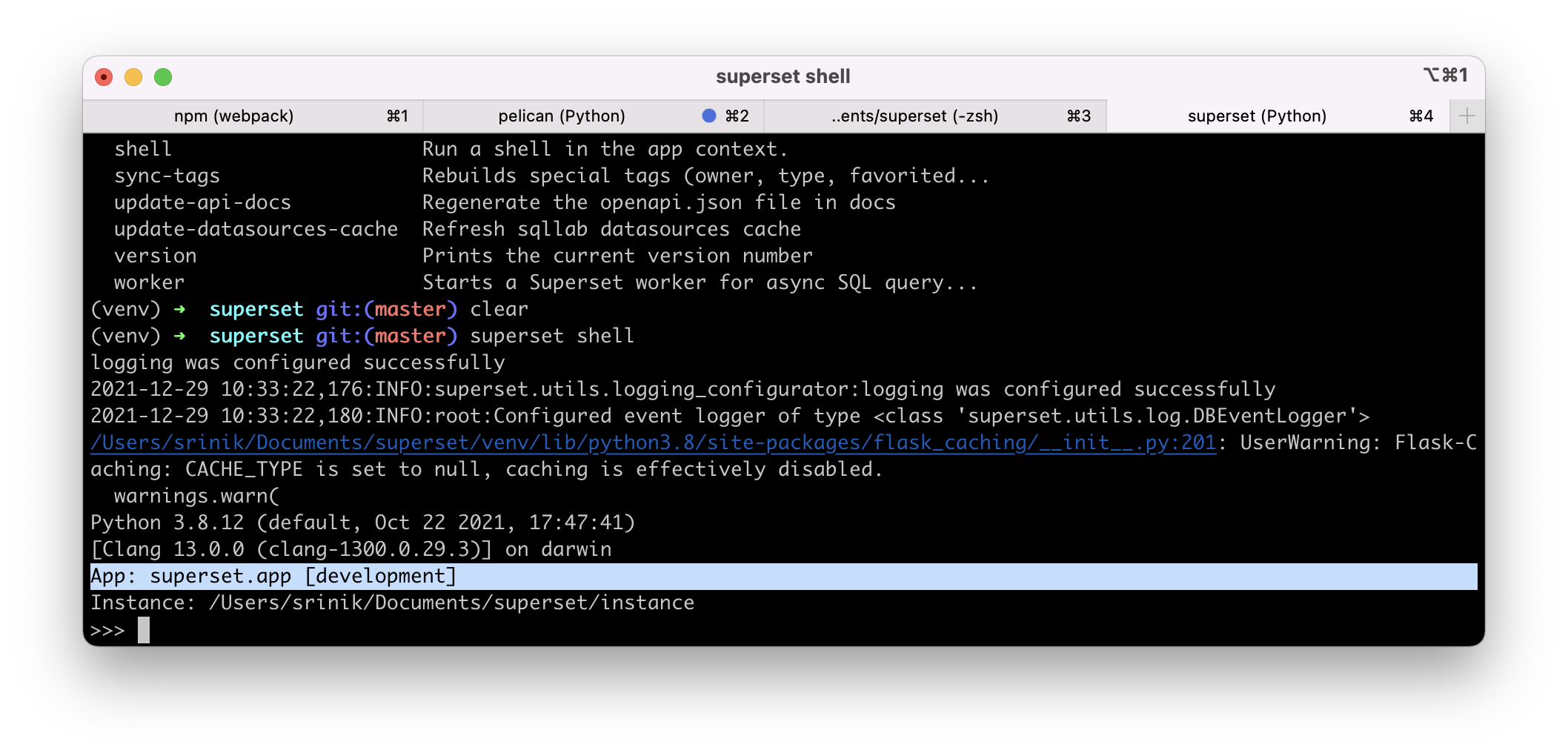Open the flask_caching __init__.py:201 file link

tap(653, 442)
